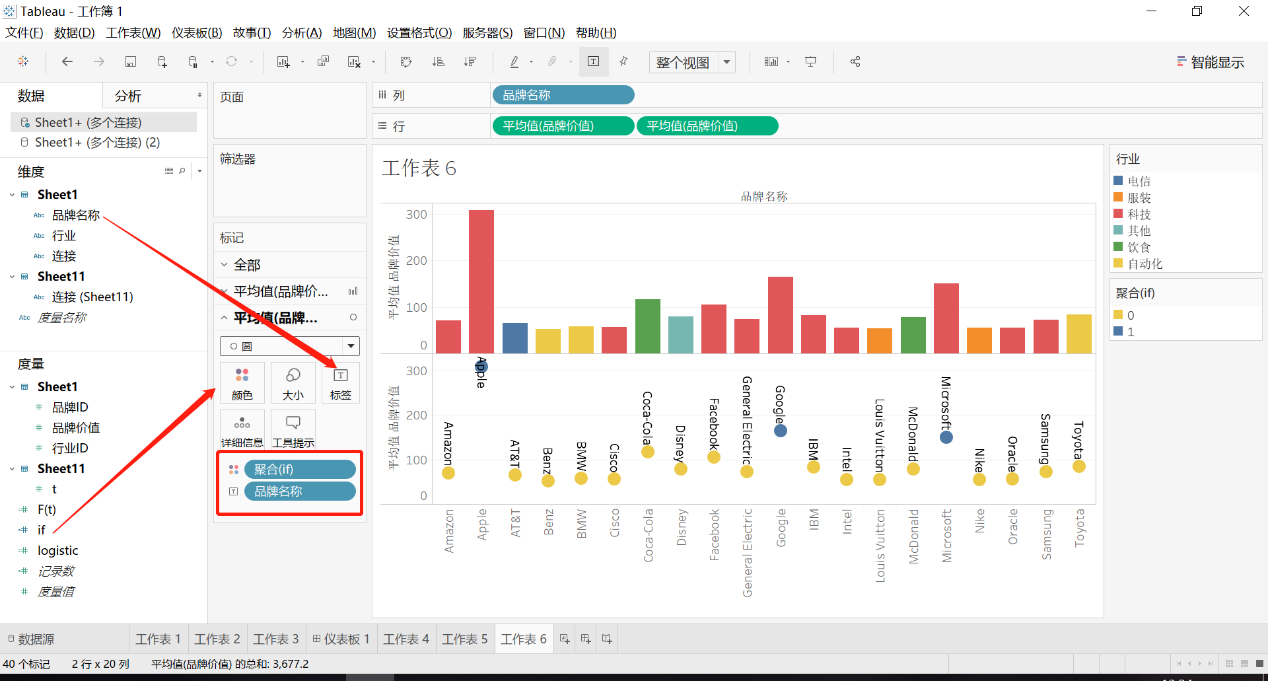1268x681 pixels.
Task: Open the 设置格式(O) menu
Action: click(419, 33)
